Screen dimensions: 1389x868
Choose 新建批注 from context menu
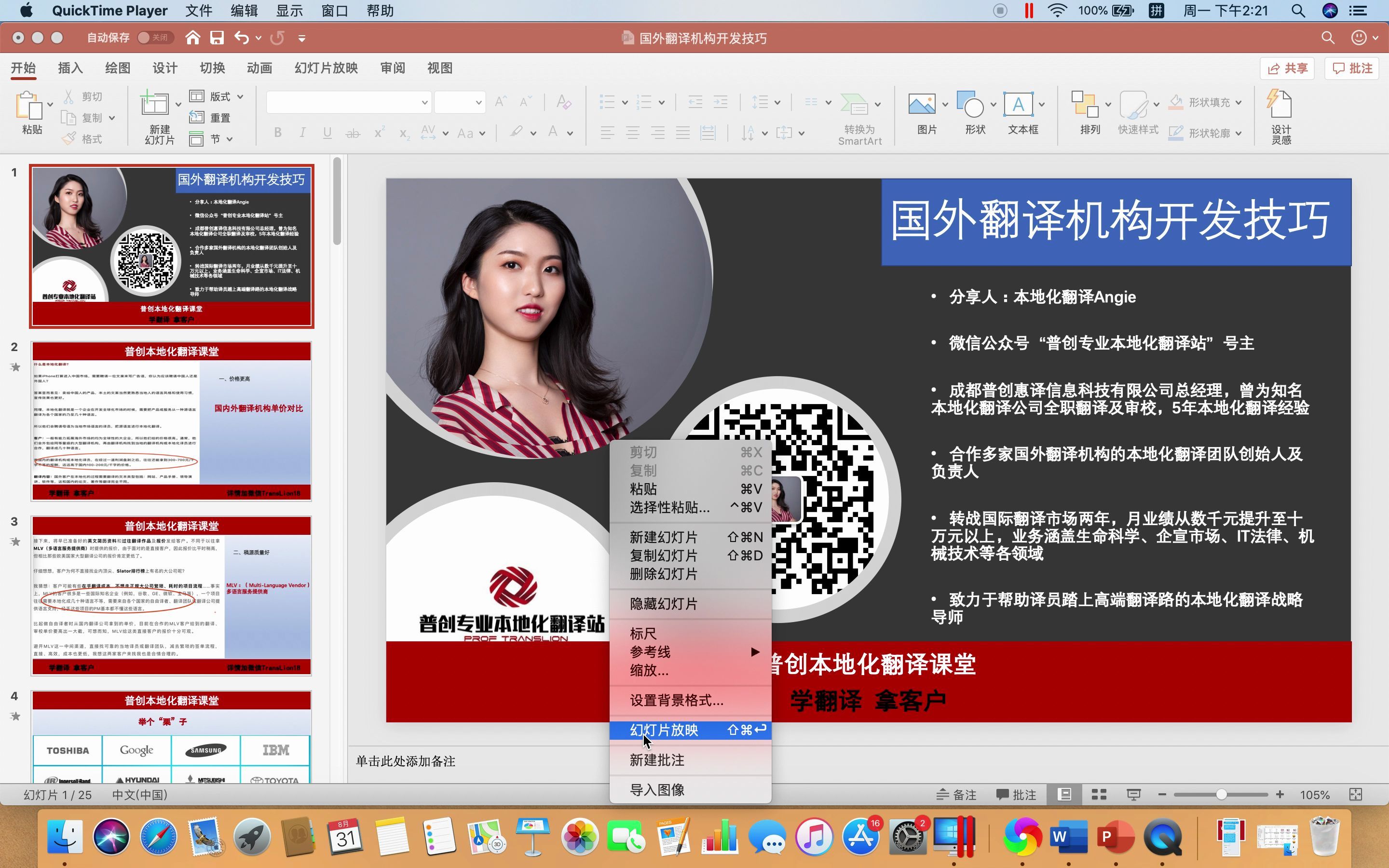(x=691, y=760)
